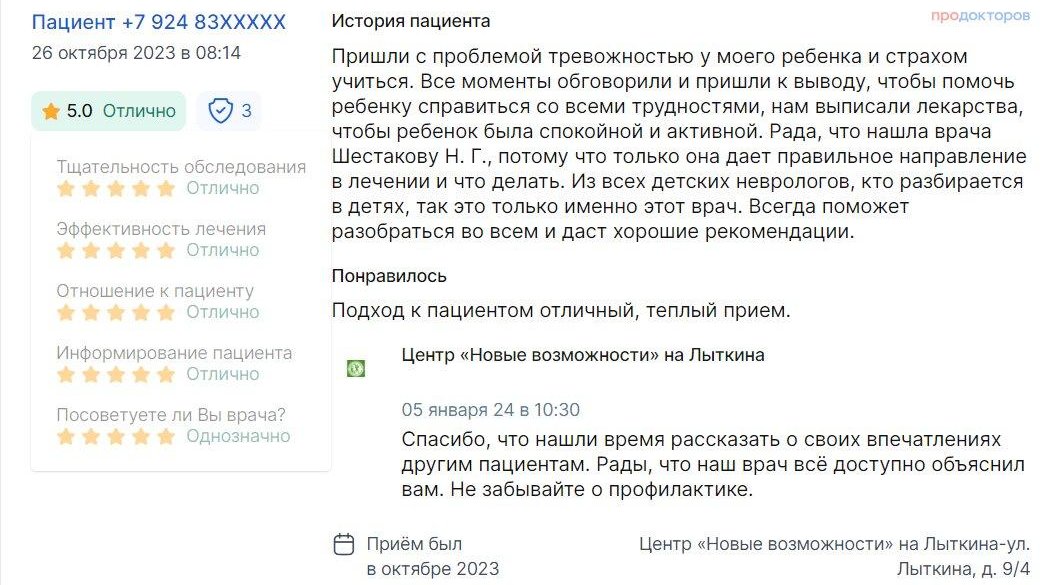1052x585 pixels.
Task: Click the 5.0 Отлично rating badge
Action: click(109, 111)
